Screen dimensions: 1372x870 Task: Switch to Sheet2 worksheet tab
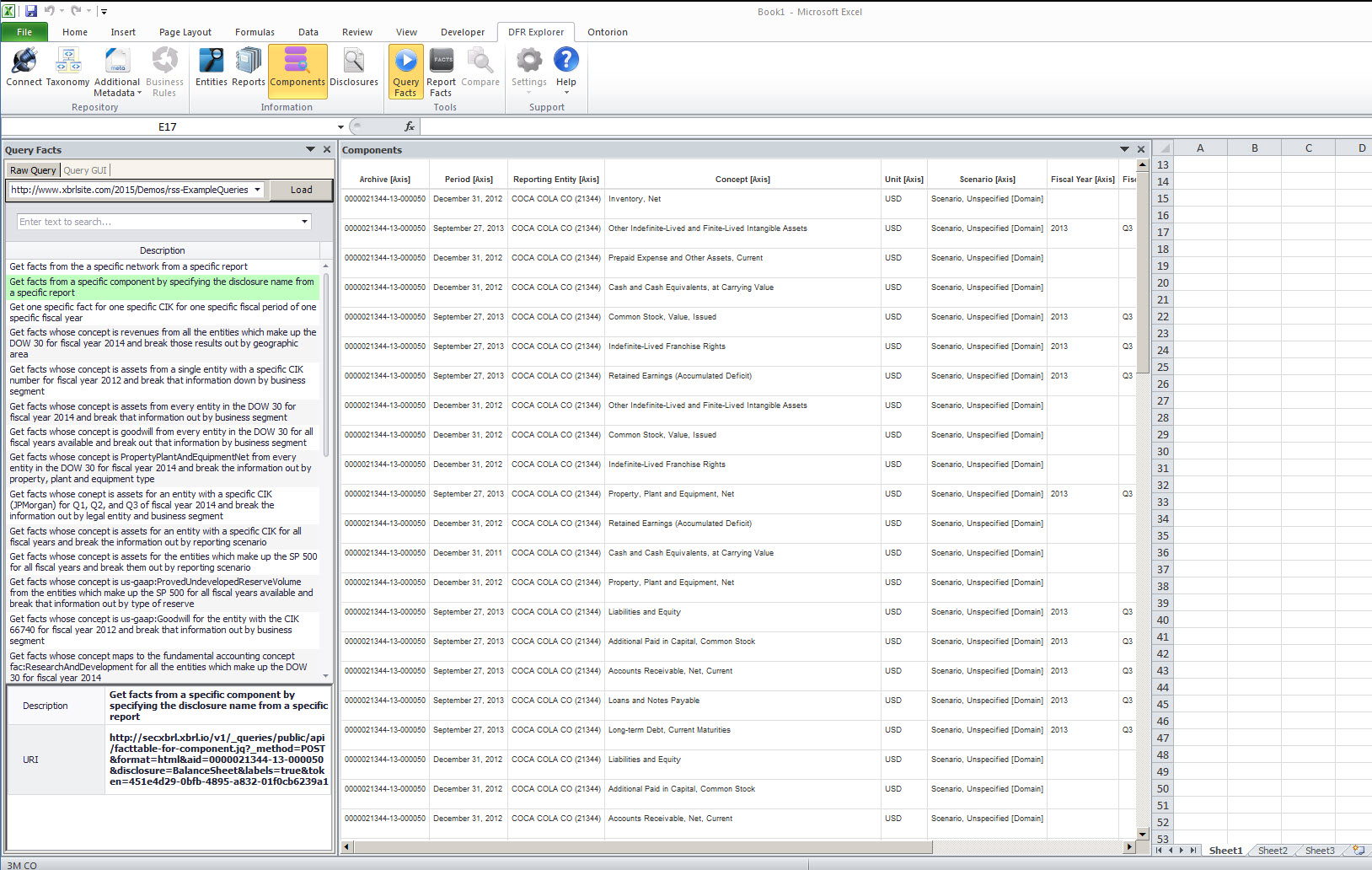pos(1273,851)
